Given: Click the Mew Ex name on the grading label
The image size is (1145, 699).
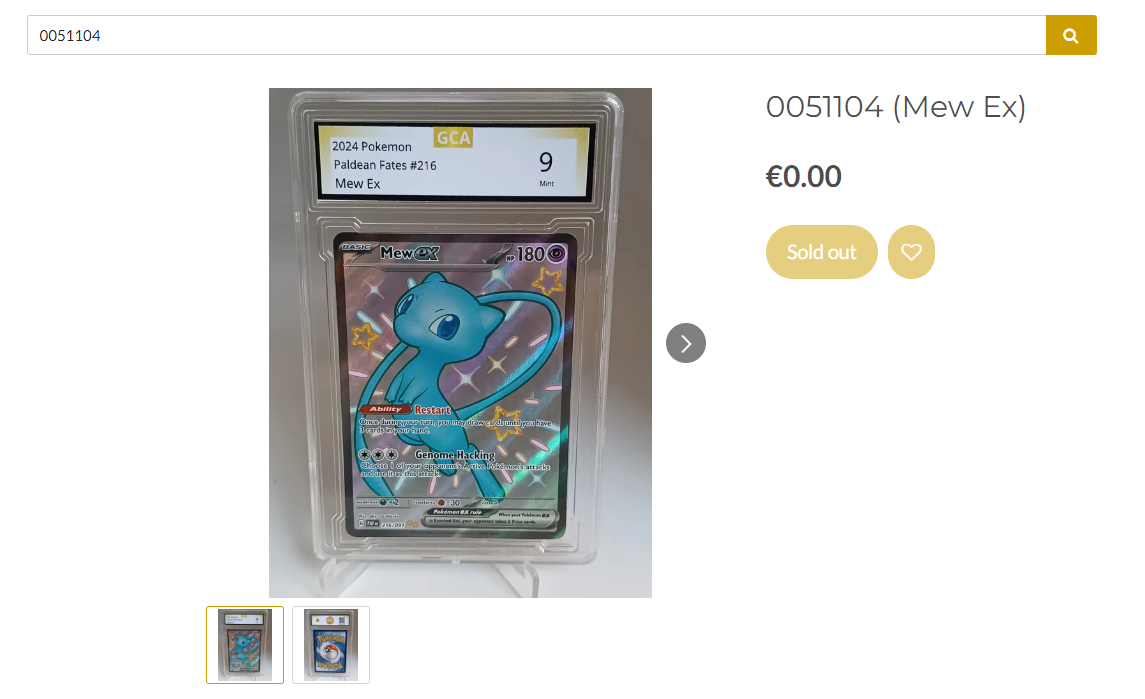Looking at the screenshot, I should [357, 183].
